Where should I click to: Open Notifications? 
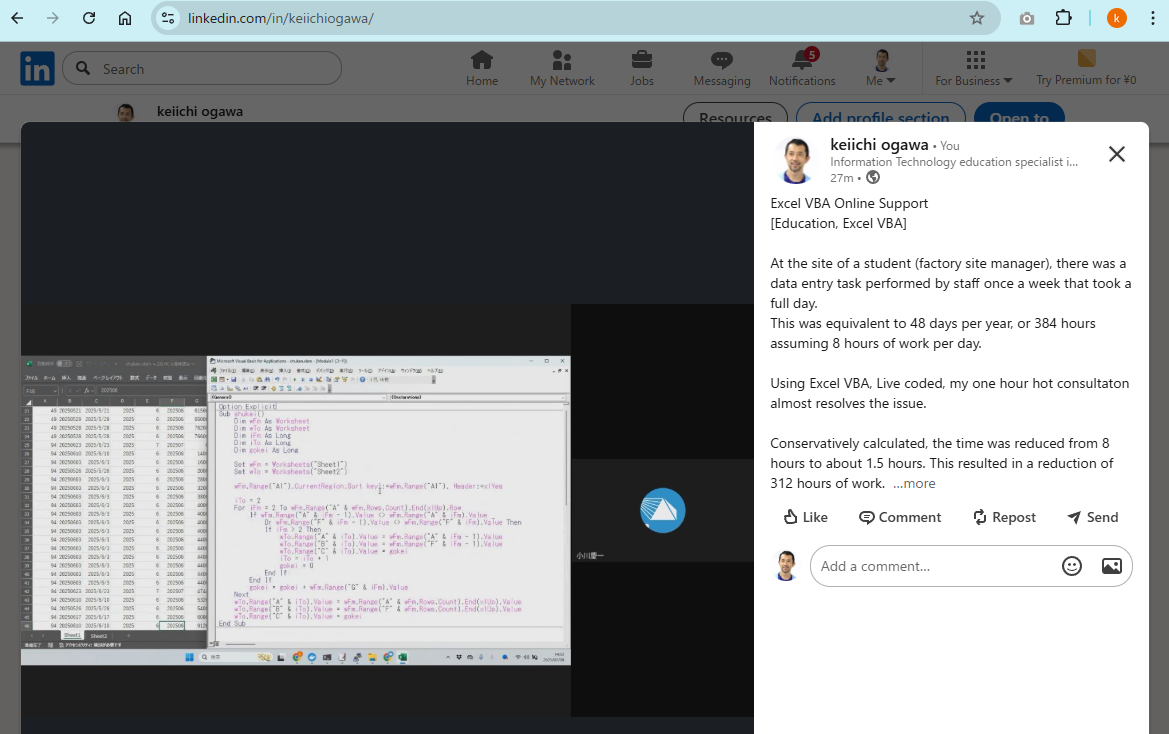pyautogui.click(x=802, y=69)
